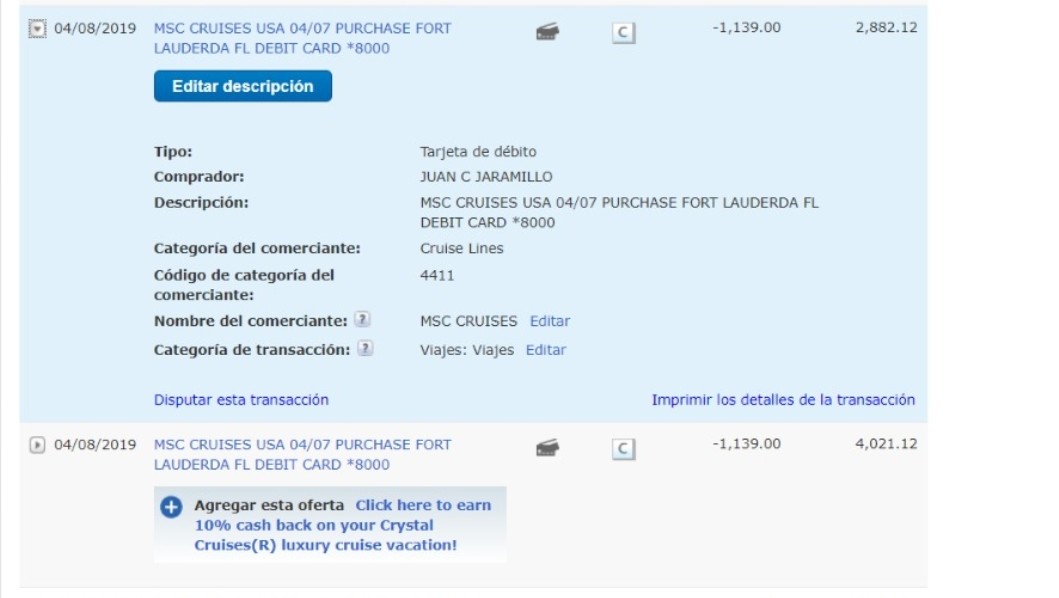Collapse the expanded first transaction row
The image size is (1059, 598).
click(37, 29)
